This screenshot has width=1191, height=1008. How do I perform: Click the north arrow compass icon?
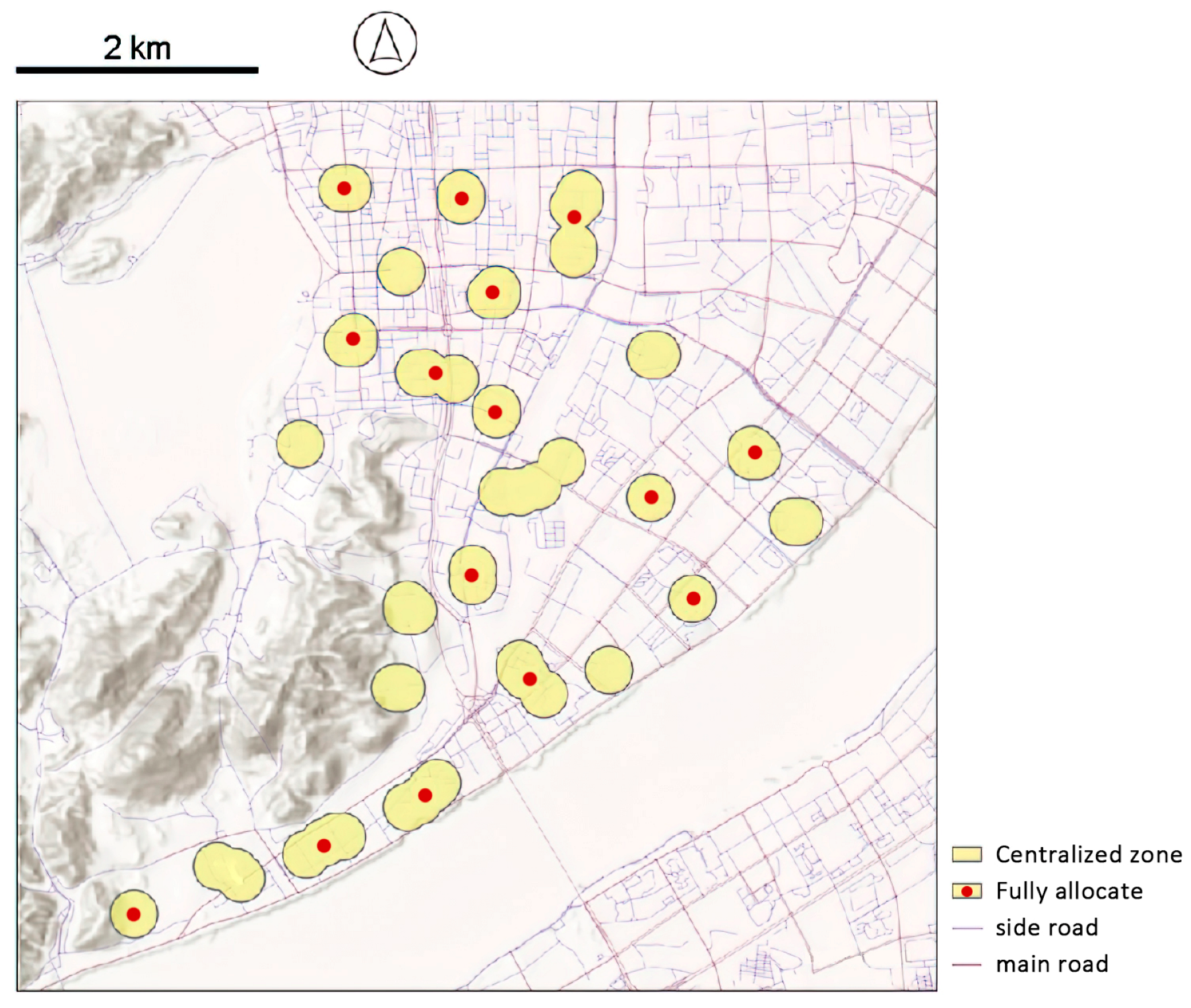click(x=385, y=43)
